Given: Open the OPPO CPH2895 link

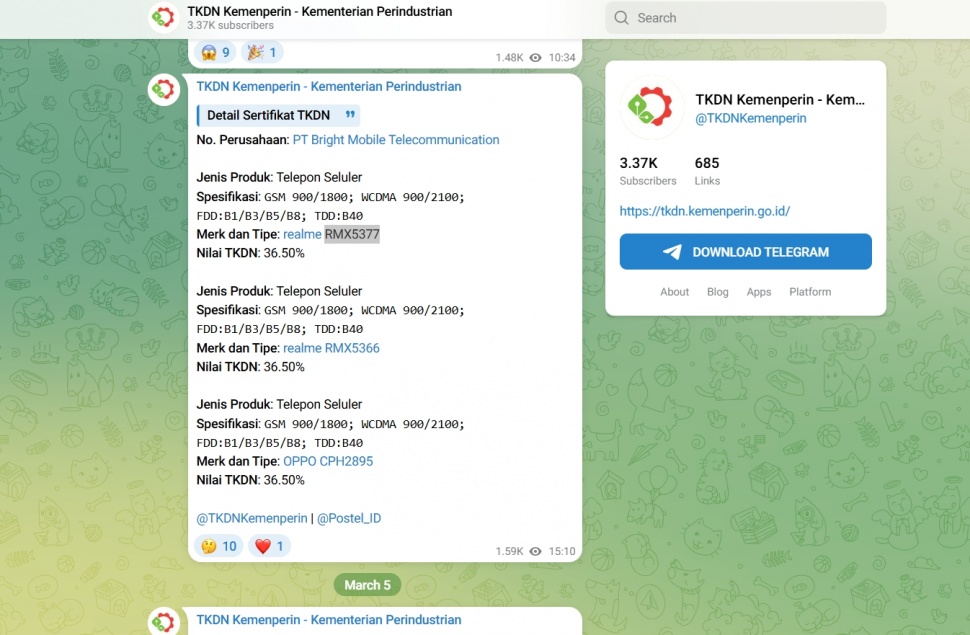Looking at the screenshot, I should 328,461.
